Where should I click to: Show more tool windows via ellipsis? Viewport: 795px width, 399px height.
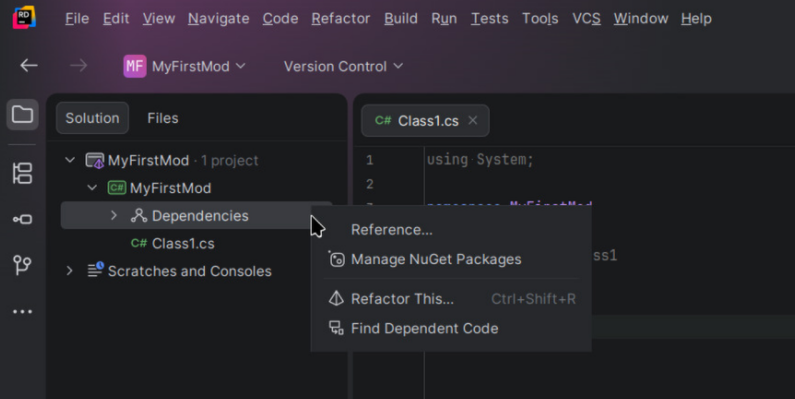click(22, 311)
